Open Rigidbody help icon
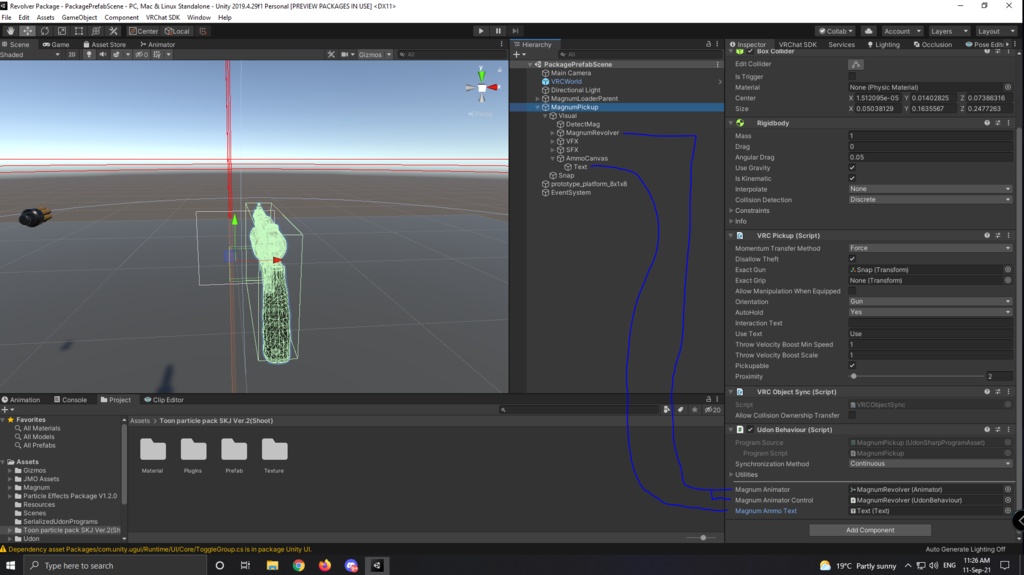The width and height of the screenshot is (1024, 575). (x=987, y=123)
